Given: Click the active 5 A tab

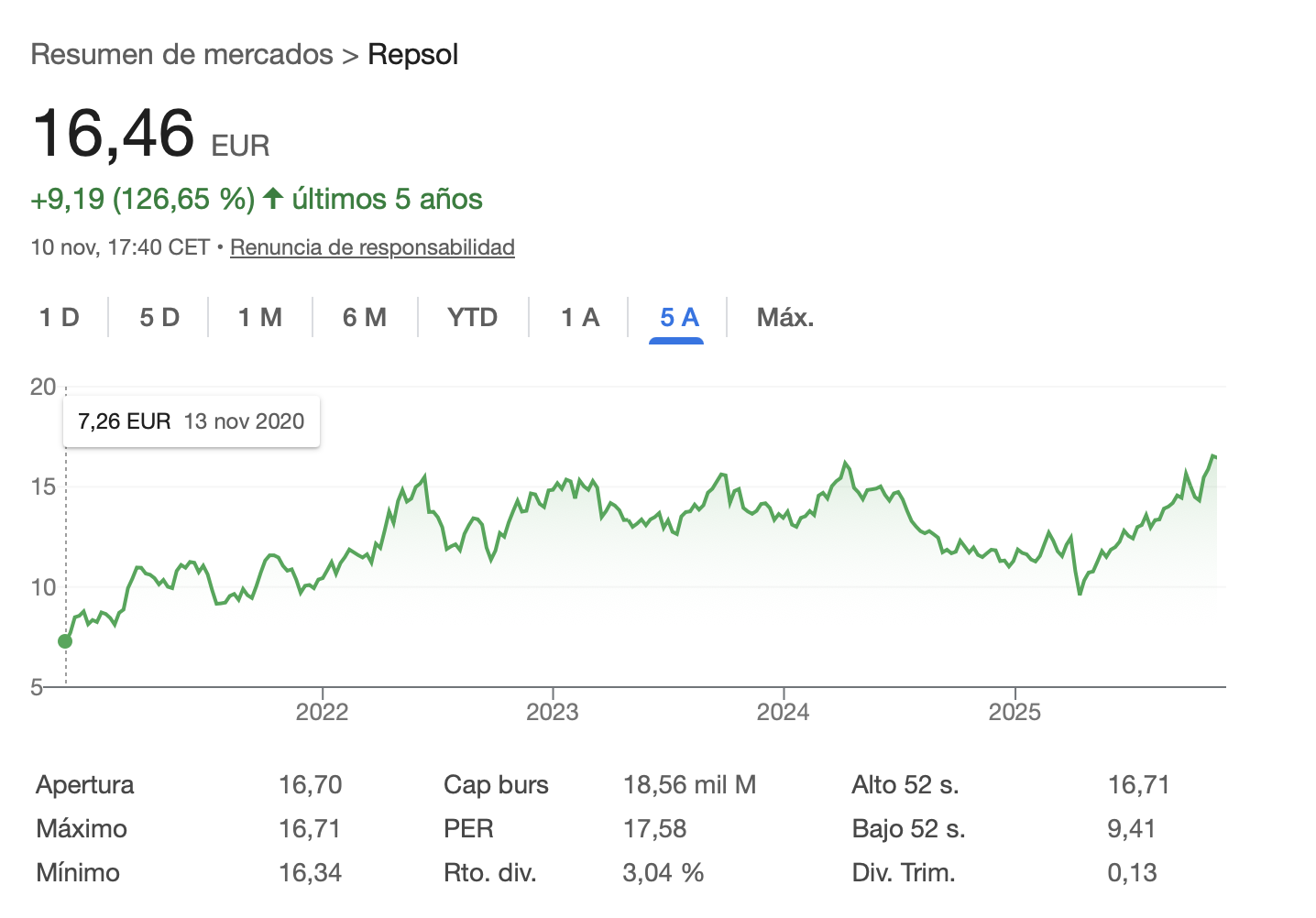Looking at the screenshot, I should [679, 318].
